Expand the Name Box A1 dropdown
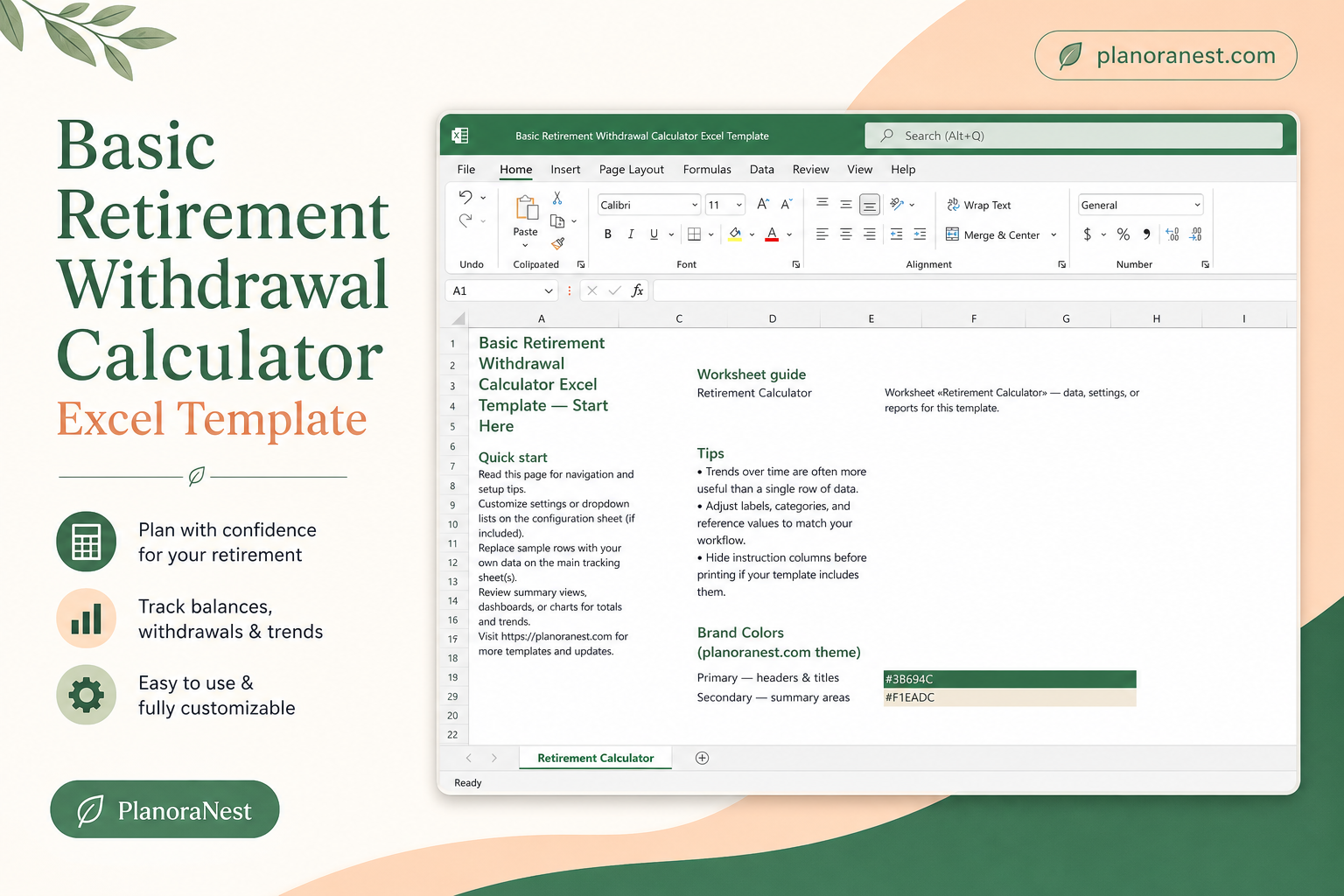This screenshot has width=1344, height=896. (549, 290)
